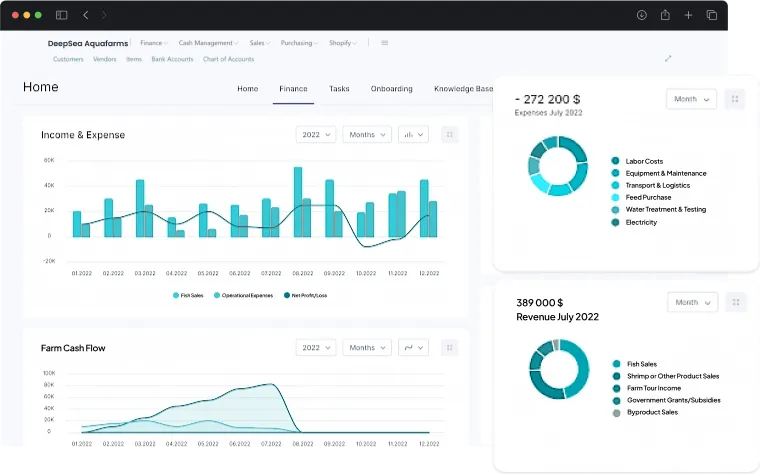Open a new tab with plus icon
The width and height of the screenshot is (760, 474).
click(688, 15)
